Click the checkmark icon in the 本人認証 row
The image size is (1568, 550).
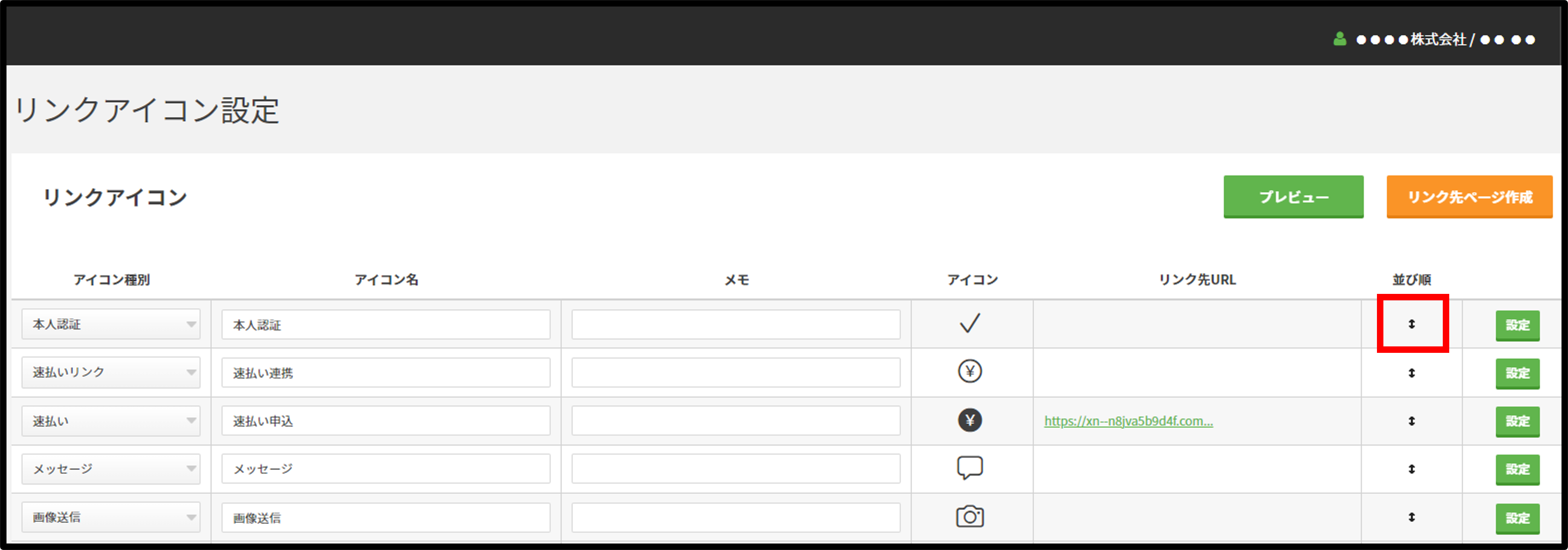pos(971,323)
